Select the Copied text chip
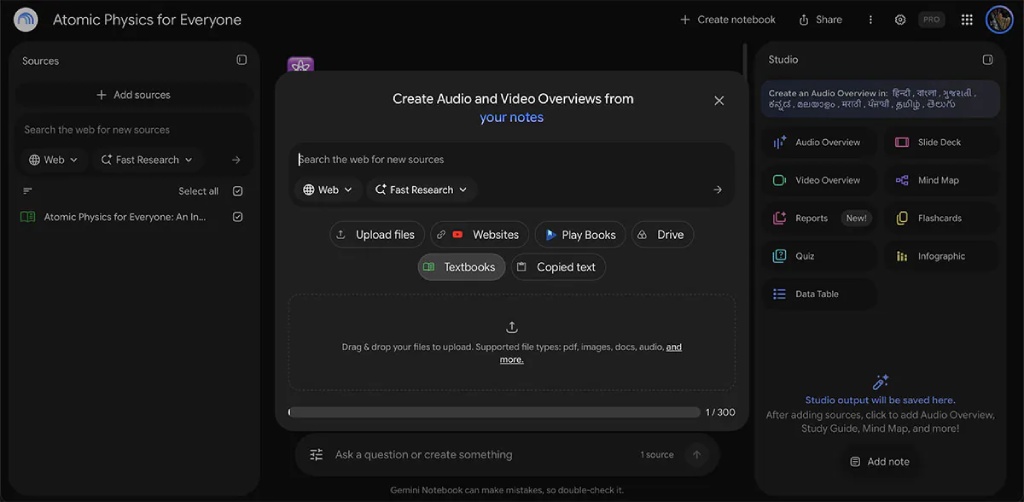Image resolution: width=1024 pixels, height=502 pixels. pyautogui.click(x=558, y=267)
